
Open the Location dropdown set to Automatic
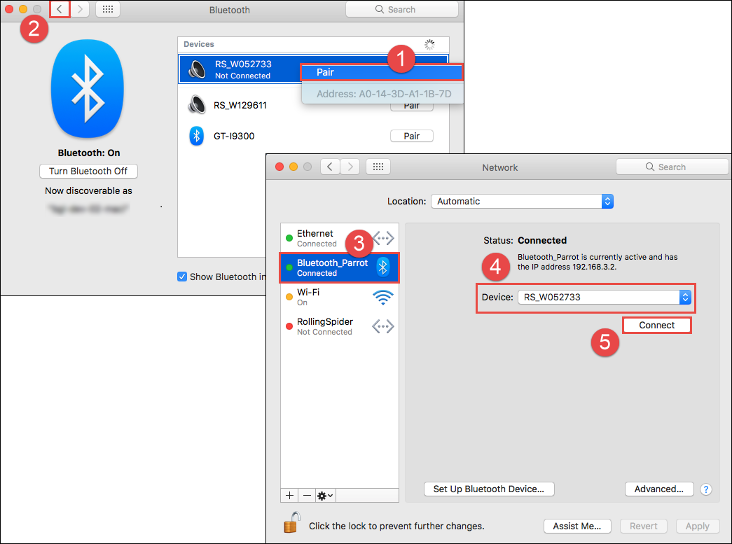click(522, 201)
